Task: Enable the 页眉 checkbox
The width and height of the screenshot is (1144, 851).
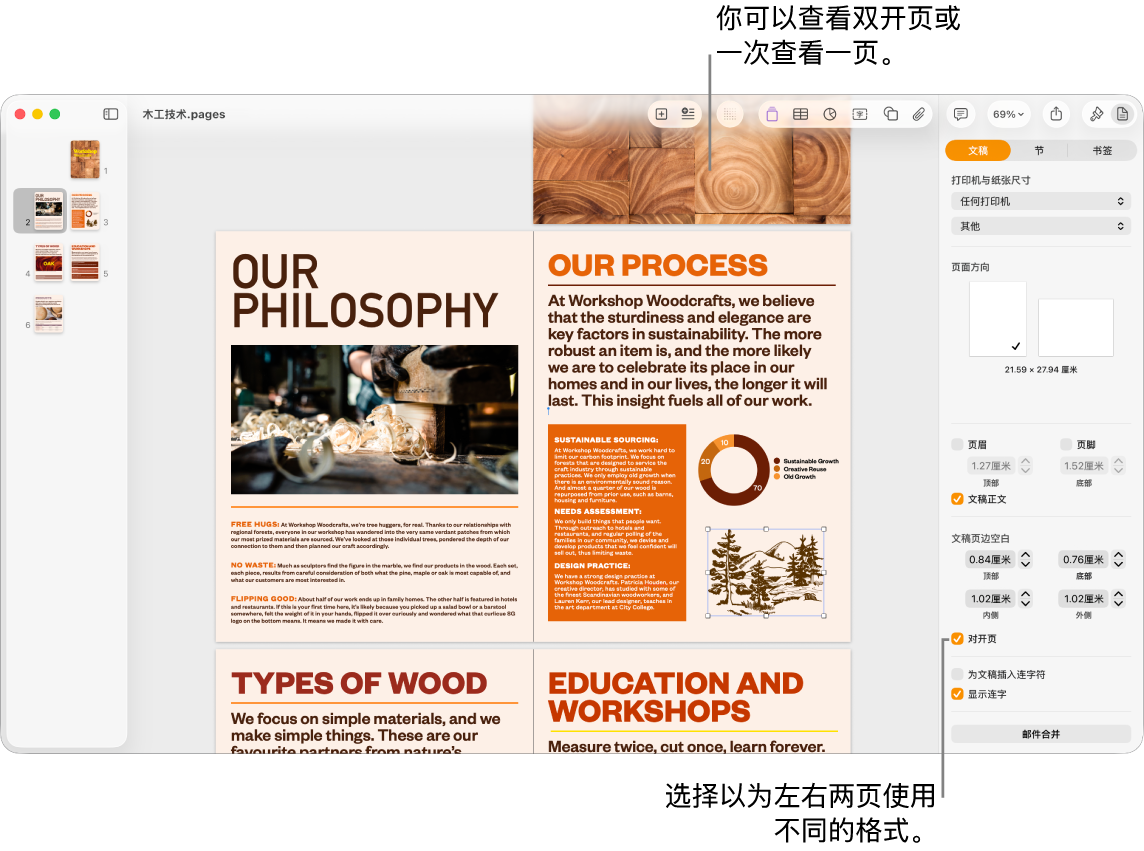Action: [x=957, y=444]
